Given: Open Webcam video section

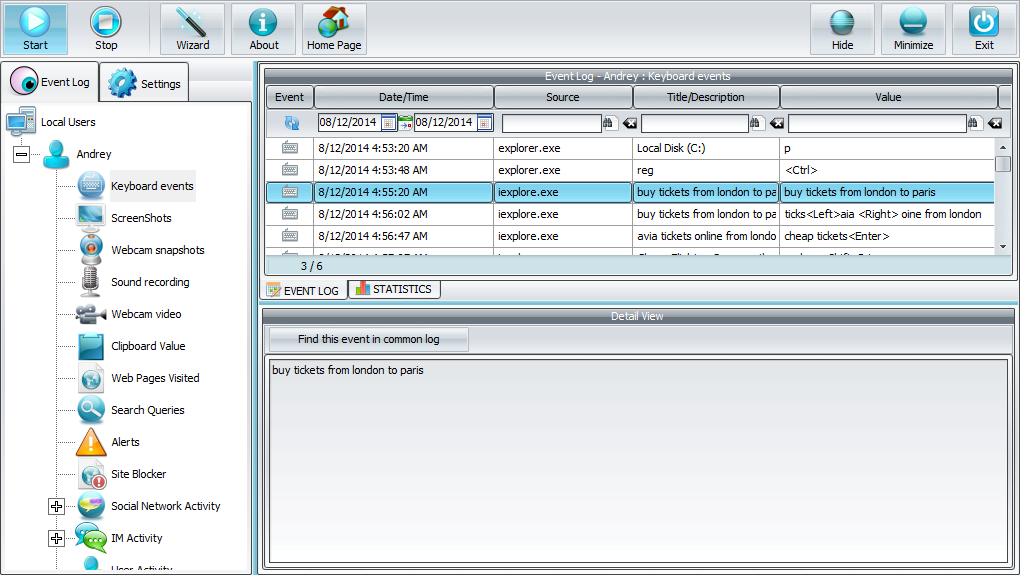Looking at the screenshot, I should point(146,314).
